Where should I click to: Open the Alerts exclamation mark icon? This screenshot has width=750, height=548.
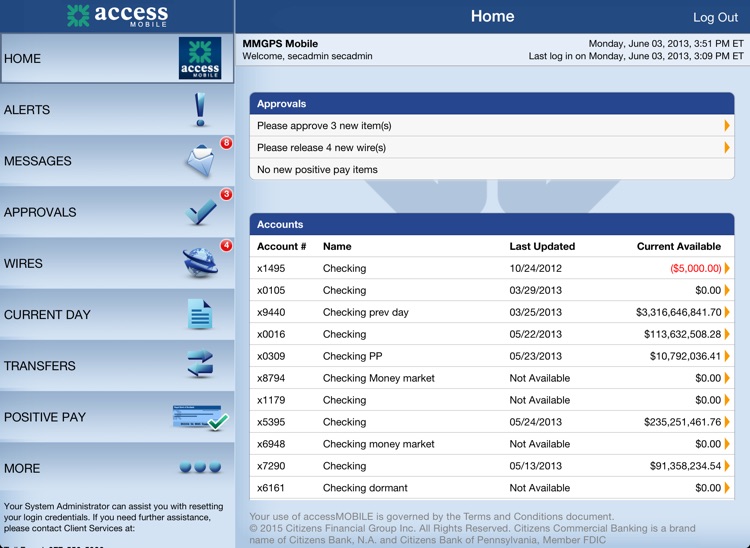[x=200, y=110]
